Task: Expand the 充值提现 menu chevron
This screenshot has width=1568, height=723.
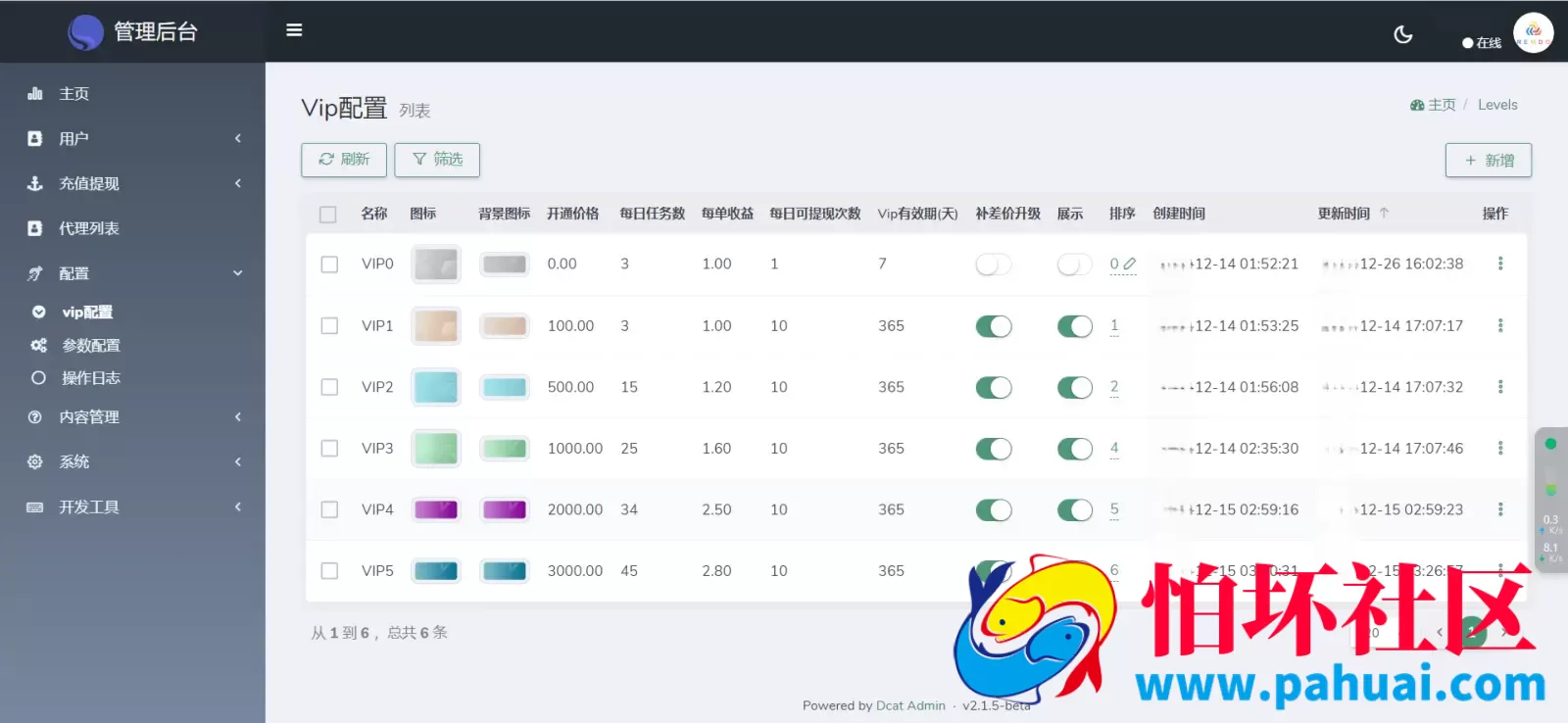Action: (237, 183)
